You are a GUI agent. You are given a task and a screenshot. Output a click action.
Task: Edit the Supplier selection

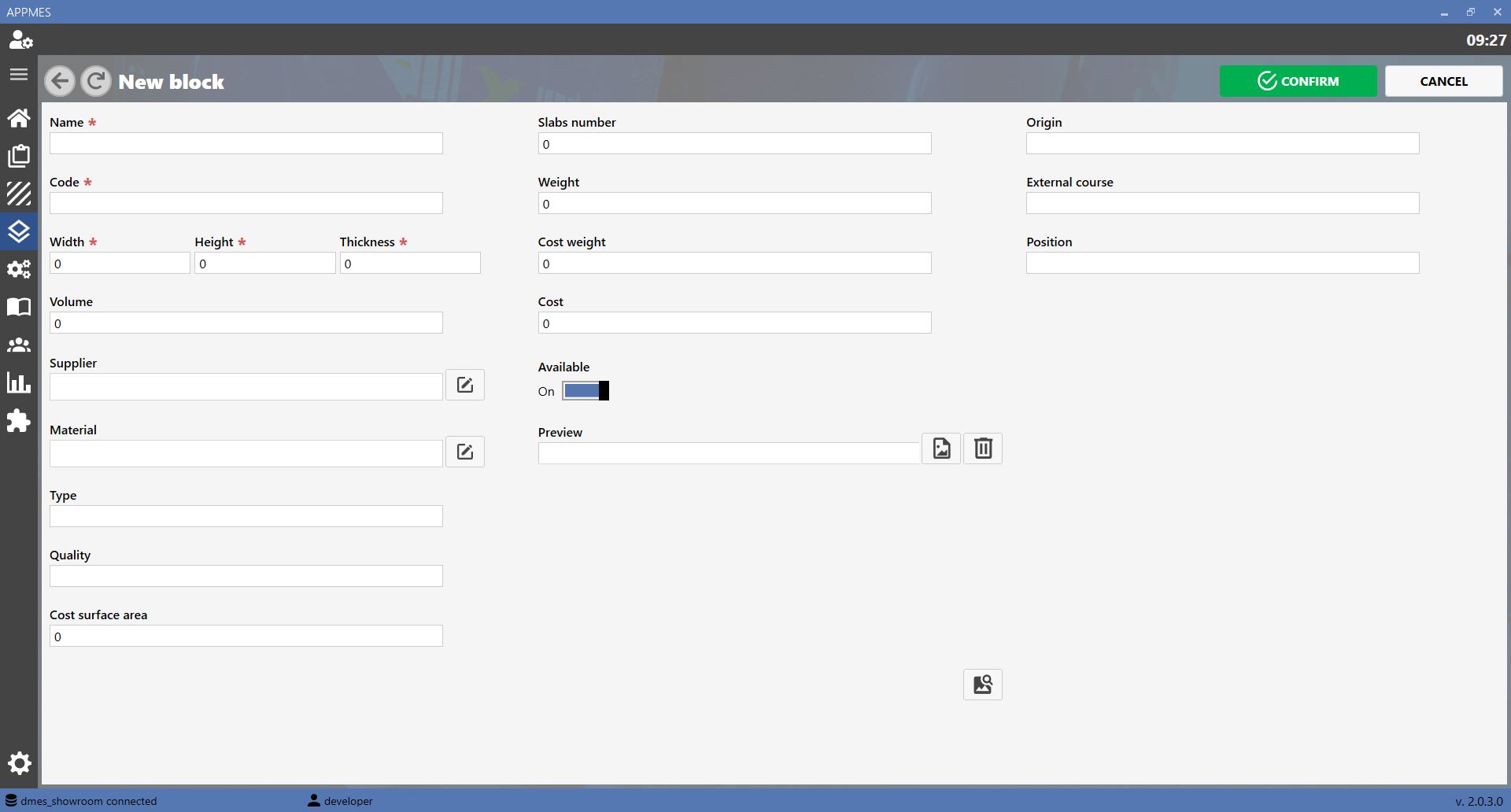pos(465,385)
